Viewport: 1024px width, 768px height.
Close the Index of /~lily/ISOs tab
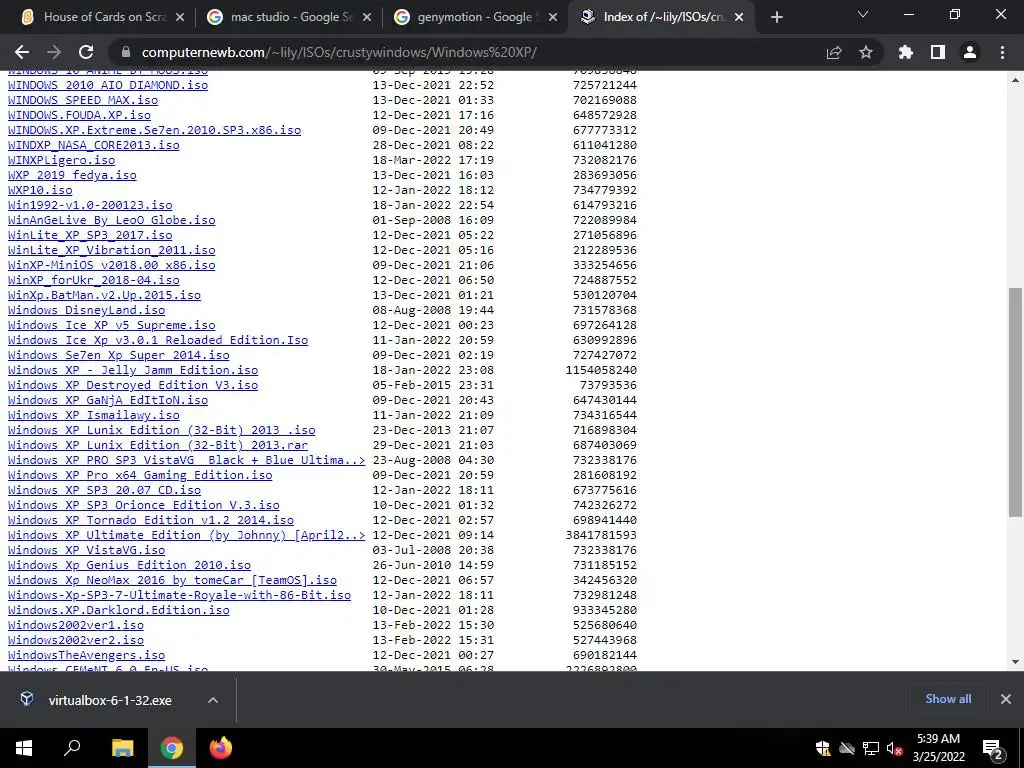(739, 17)
